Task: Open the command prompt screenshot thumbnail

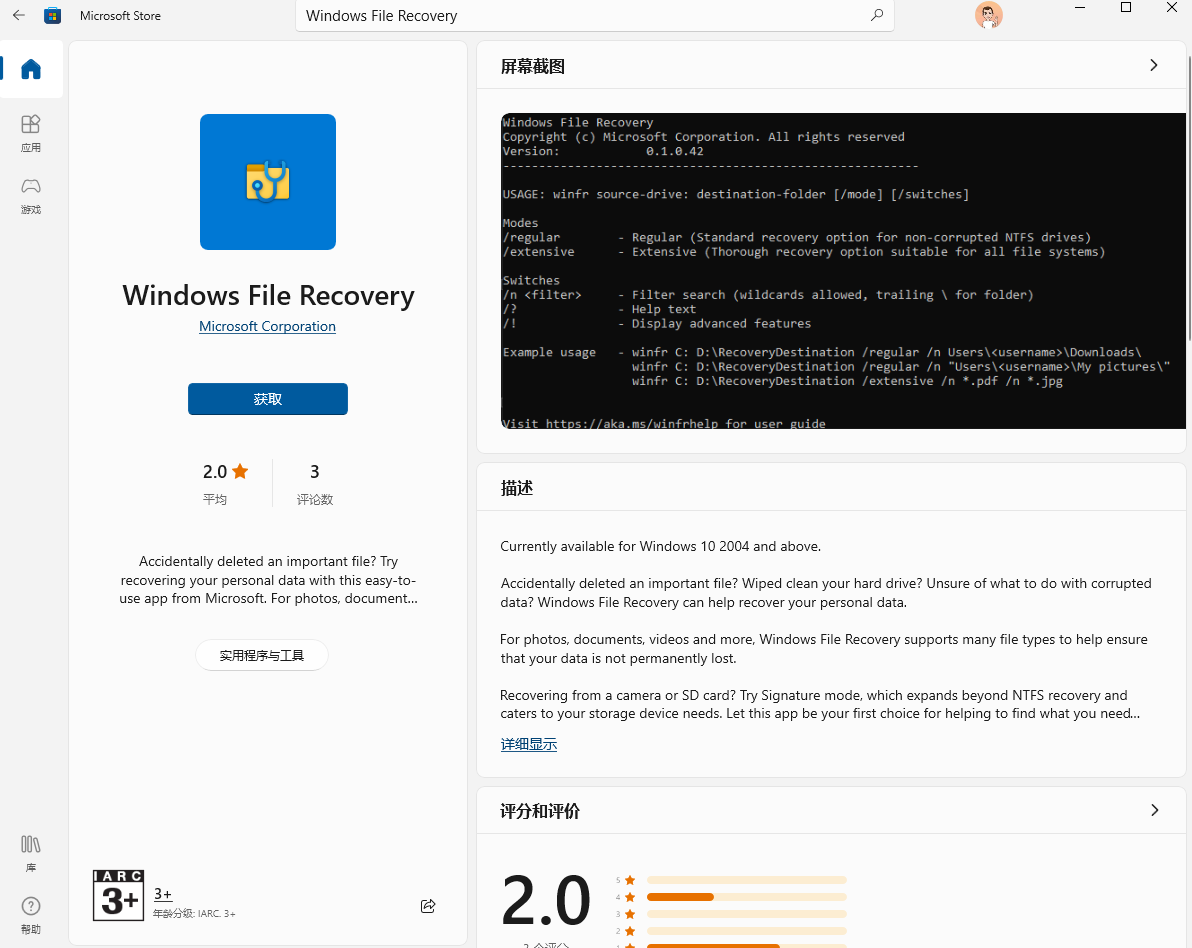Action: pyautogui.click(x=842, y=271)
